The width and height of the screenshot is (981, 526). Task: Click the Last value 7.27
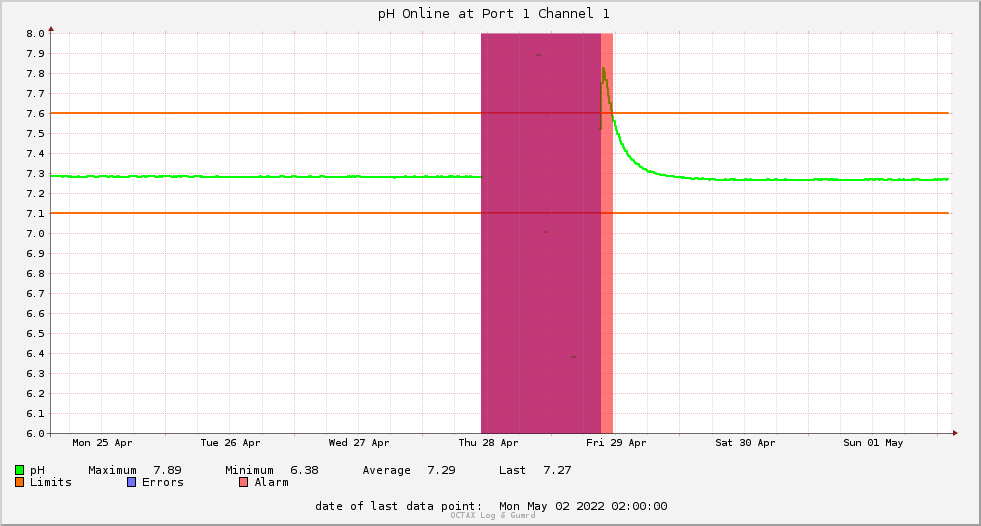pos(557,470)
